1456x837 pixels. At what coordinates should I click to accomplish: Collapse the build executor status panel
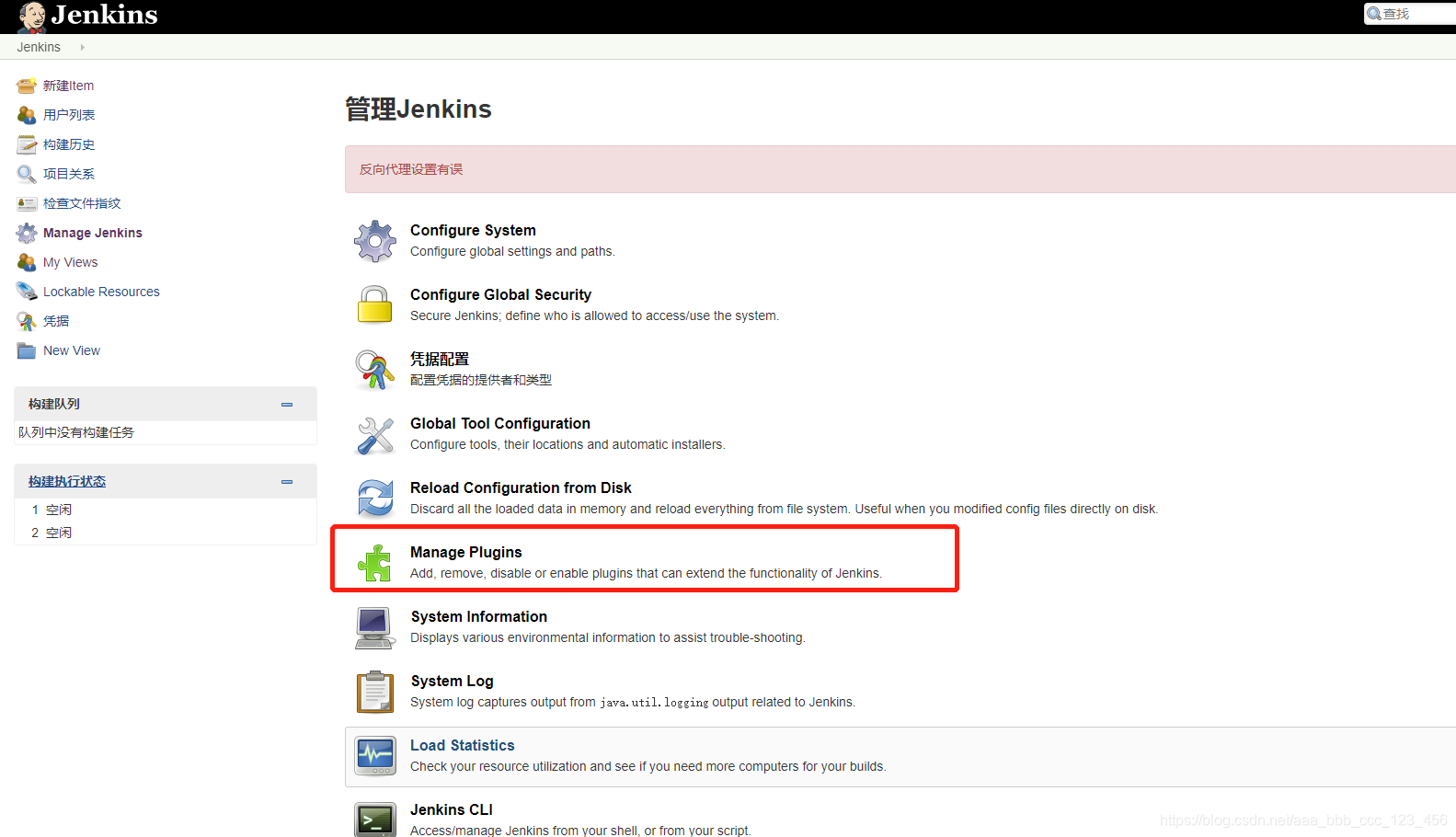[x=287, y=482]
